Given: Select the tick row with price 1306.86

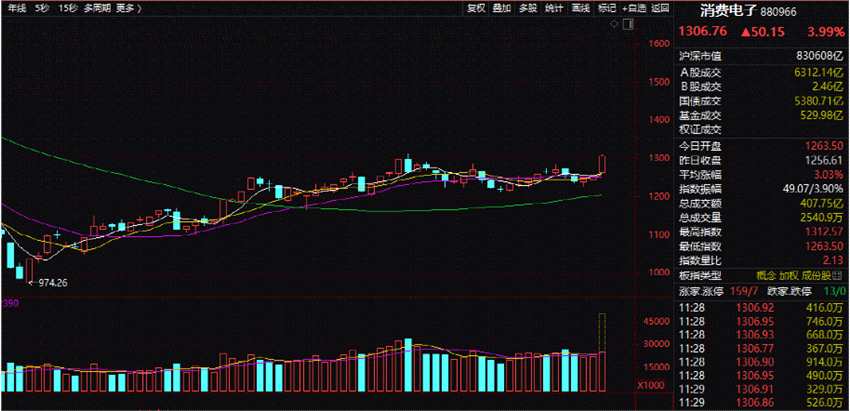Looking at the screenshot, I should coord(762,402).
